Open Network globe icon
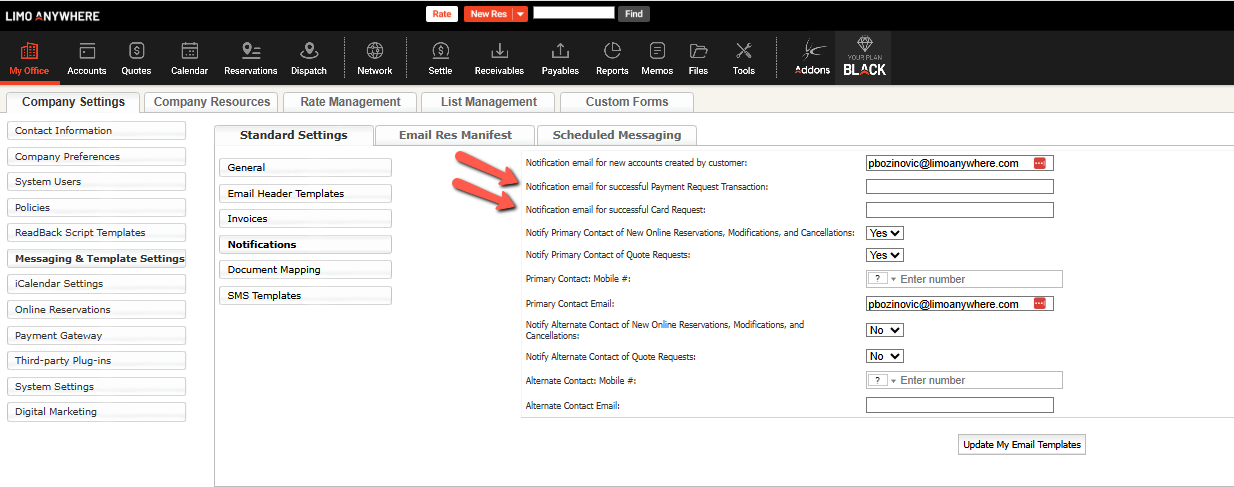This screenshot has height=487, width=1234. click(375, 58)
